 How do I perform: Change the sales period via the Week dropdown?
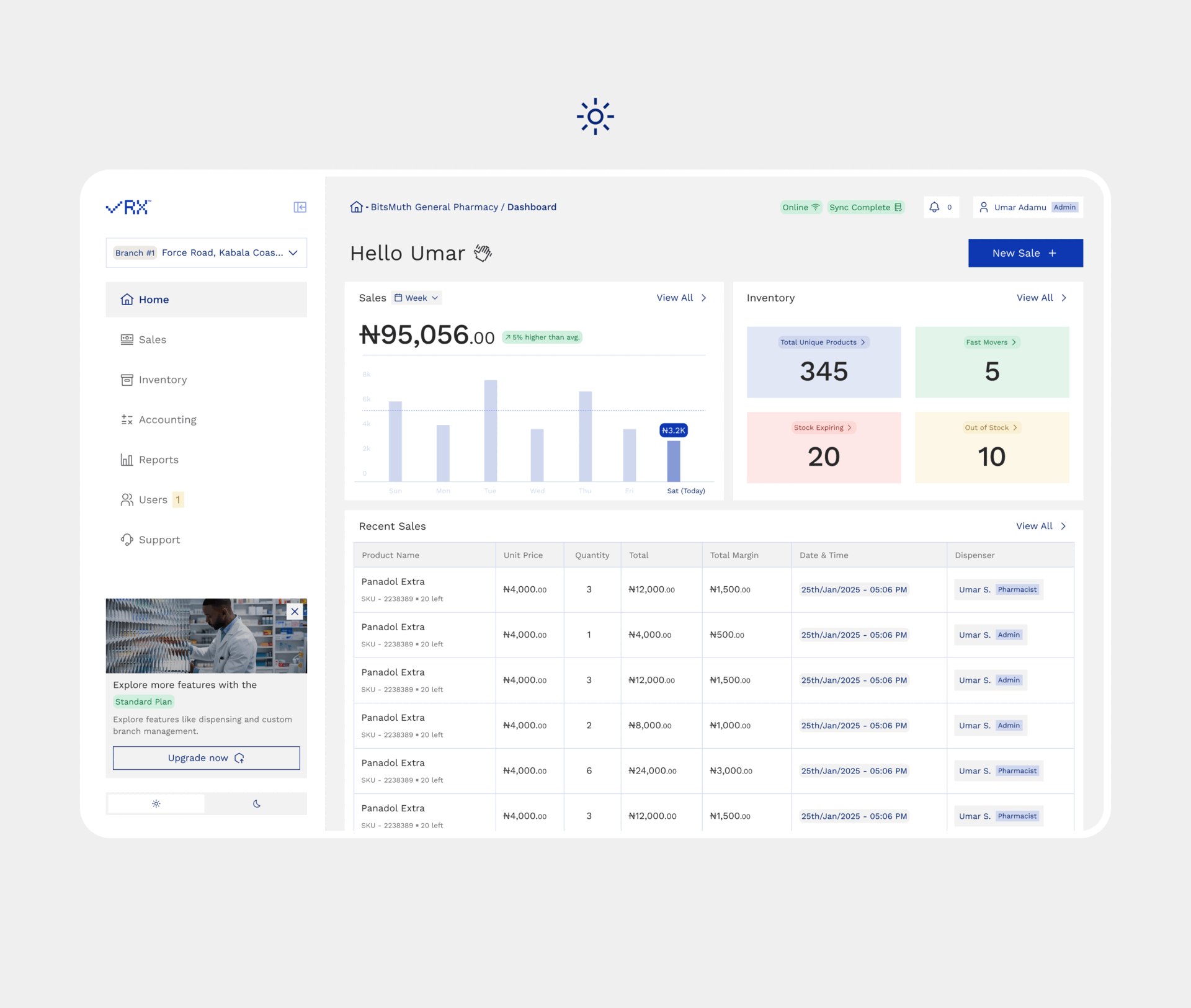click(416, 298)
